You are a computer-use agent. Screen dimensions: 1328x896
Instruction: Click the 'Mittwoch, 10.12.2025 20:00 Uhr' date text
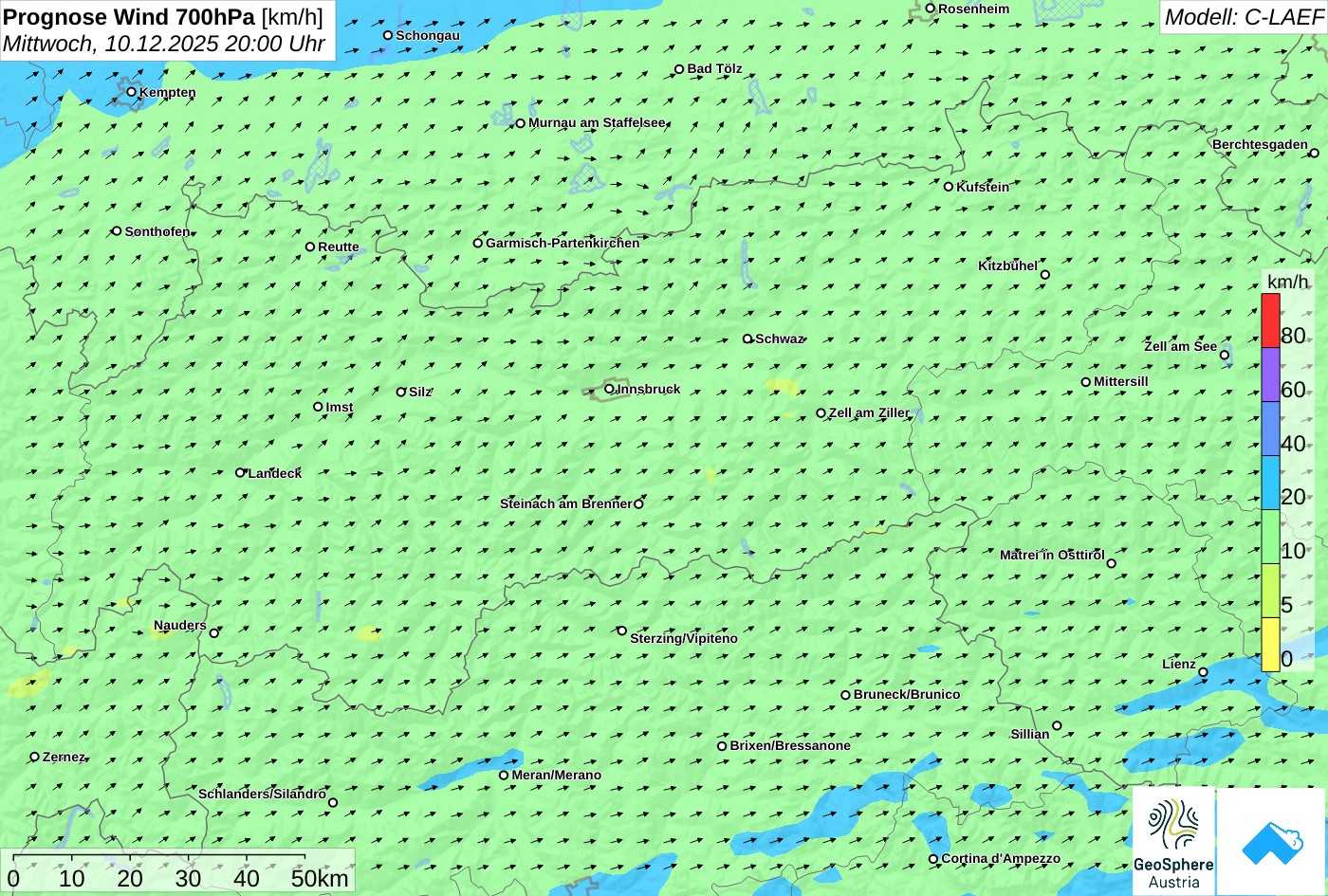click(164, 44)
